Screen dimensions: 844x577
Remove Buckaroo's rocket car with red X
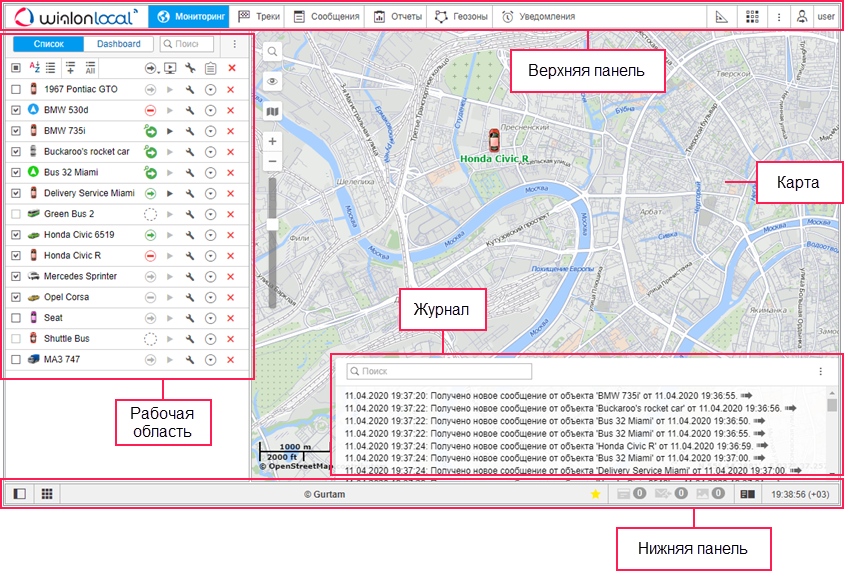[231, 152]
